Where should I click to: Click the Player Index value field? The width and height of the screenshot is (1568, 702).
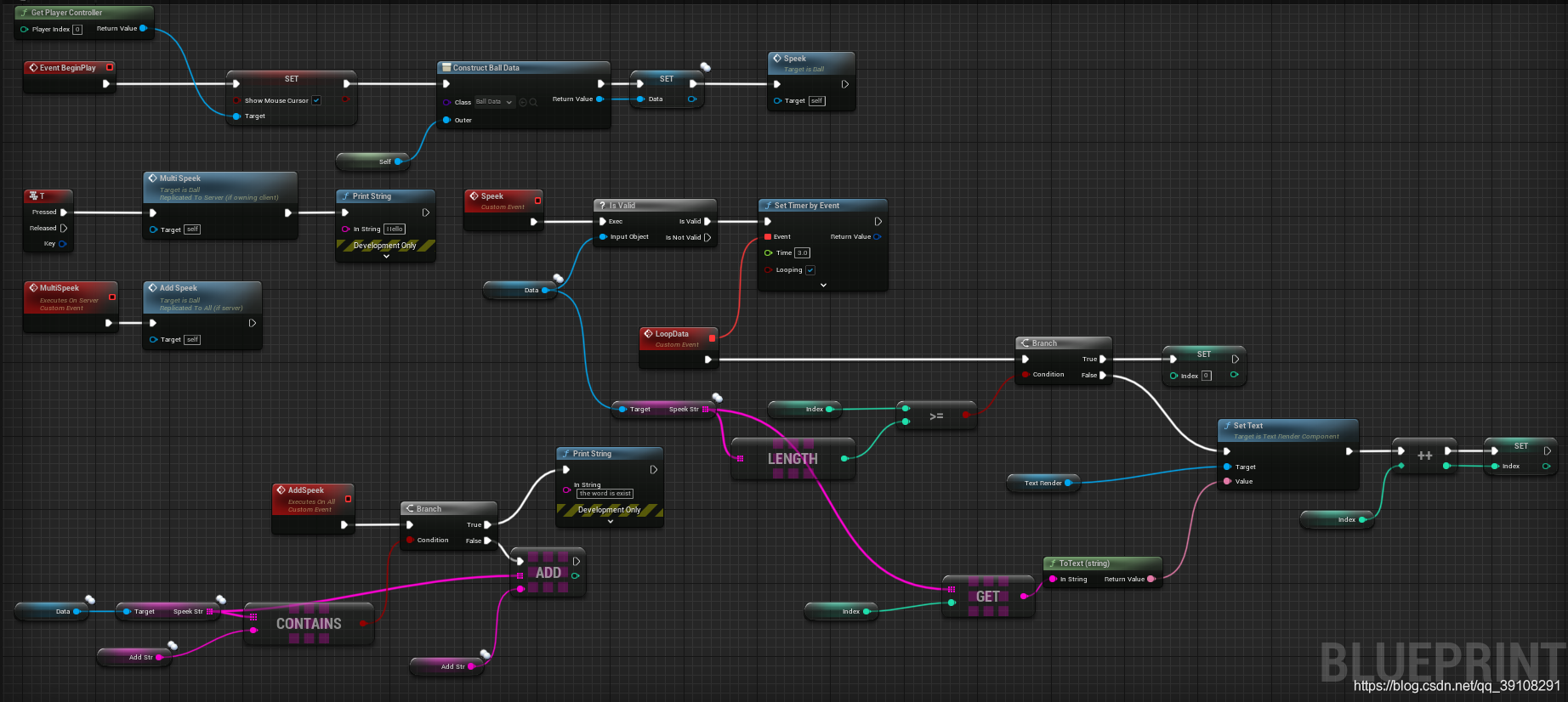point(77,29)
